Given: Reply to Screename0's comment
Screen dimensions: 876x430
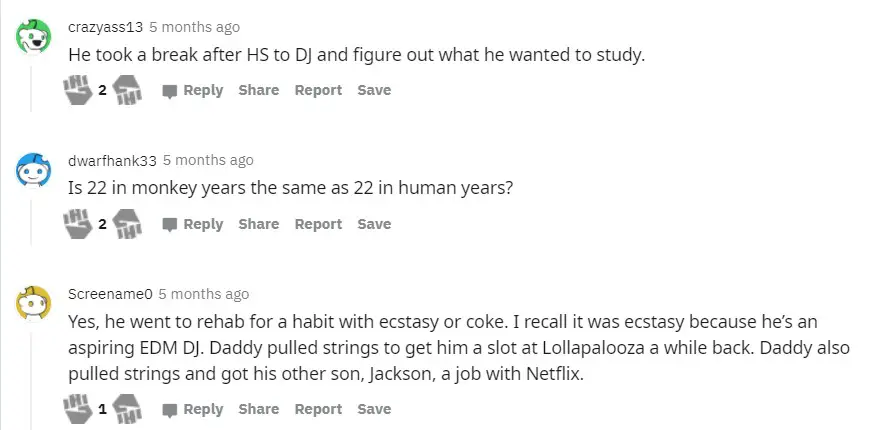Looking at the screenshot, I should point(193,409).
